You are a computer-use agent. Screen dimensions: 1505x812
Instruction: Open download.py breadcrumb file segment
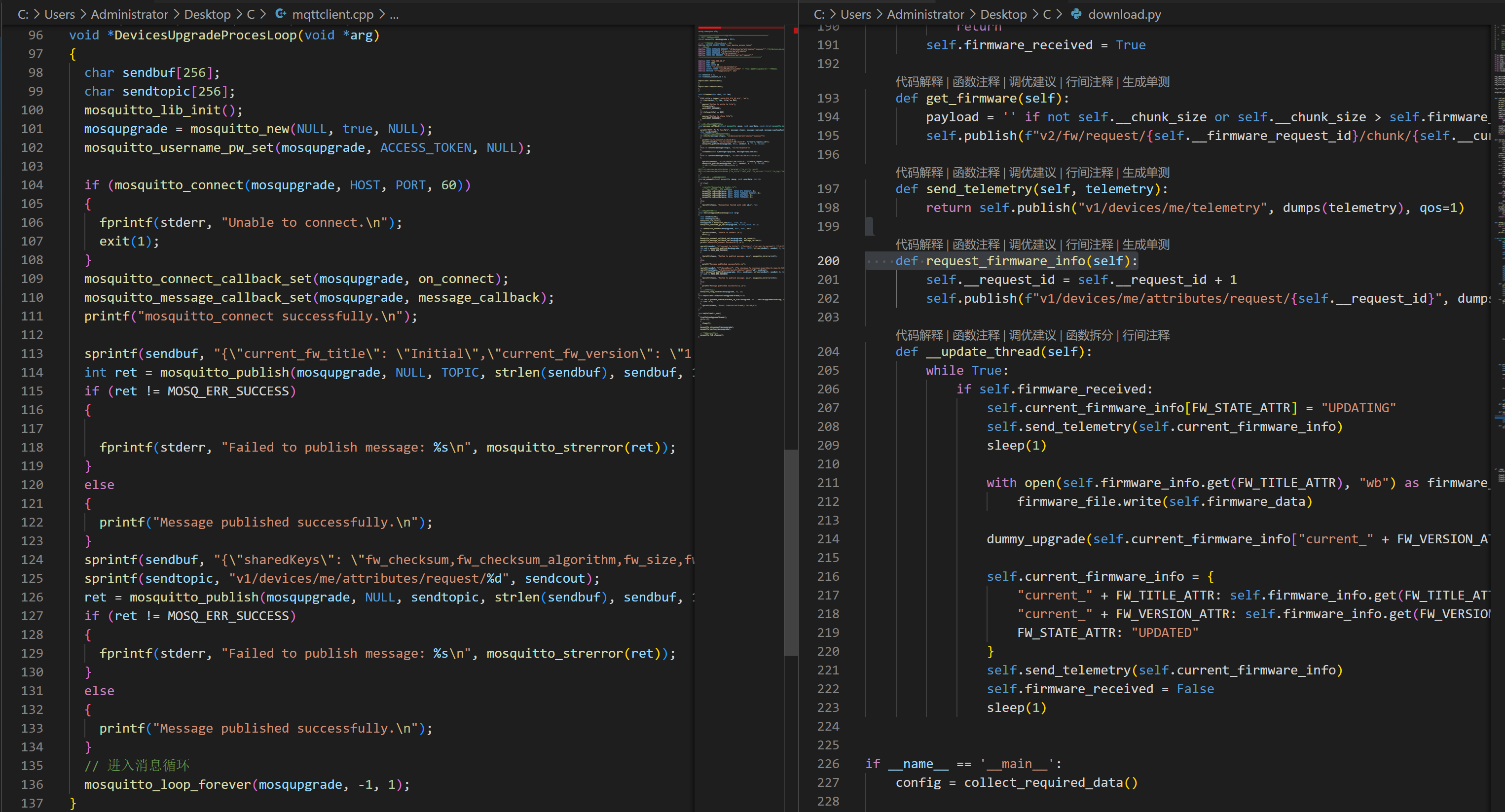click(x=1124, y=14)
